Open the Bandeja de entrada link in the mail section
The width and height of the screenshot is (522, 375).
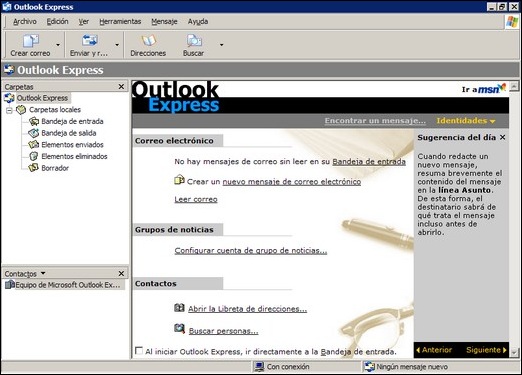369,162
